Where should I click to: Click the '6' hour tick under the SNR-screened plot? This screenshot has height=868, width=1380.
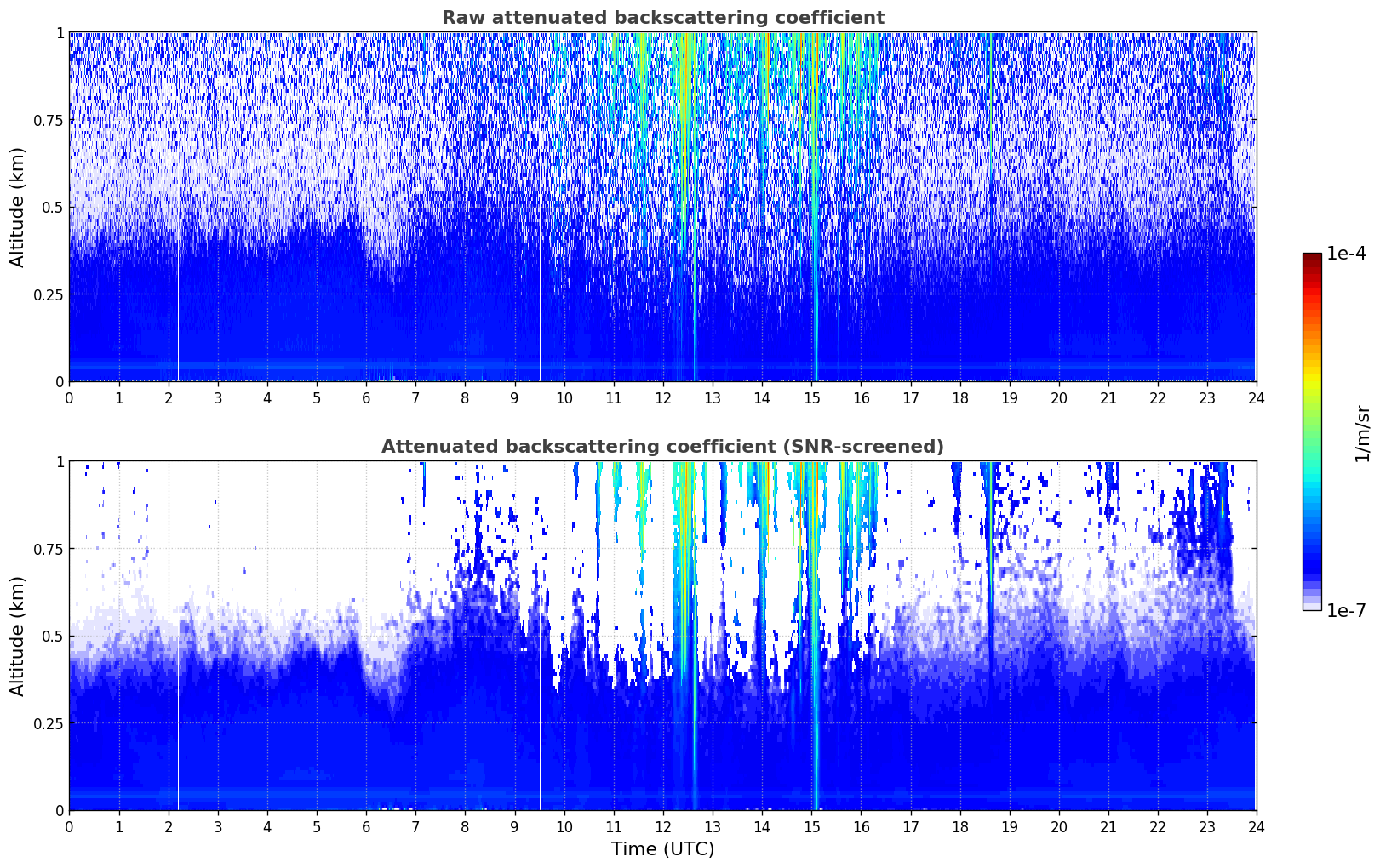pos(366,826)
